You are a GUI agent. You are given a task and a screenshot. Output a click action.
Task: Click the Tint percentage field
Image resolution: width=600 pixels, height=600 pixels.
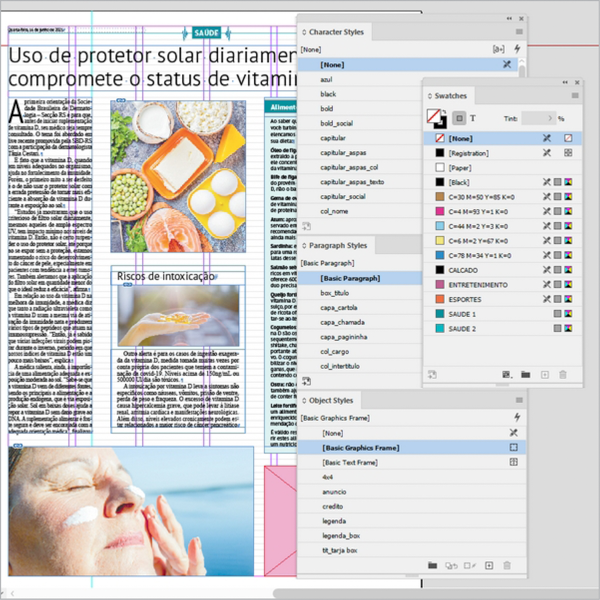[x=538, y=118]
